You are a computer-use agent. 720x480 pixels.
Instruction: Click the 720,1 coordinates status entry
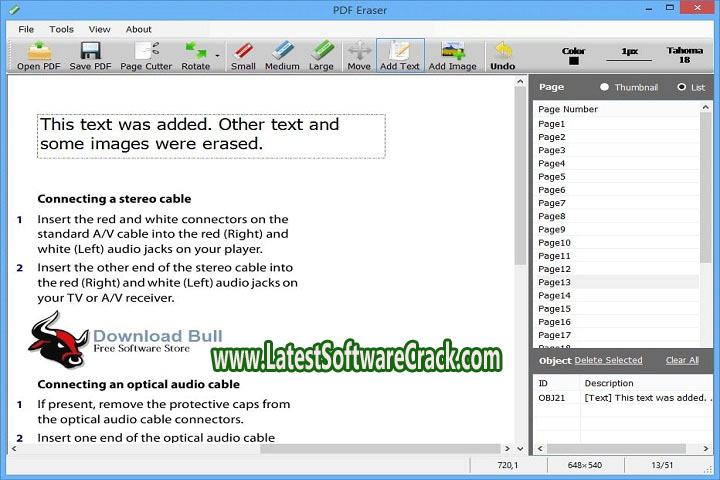pos(507,465)
